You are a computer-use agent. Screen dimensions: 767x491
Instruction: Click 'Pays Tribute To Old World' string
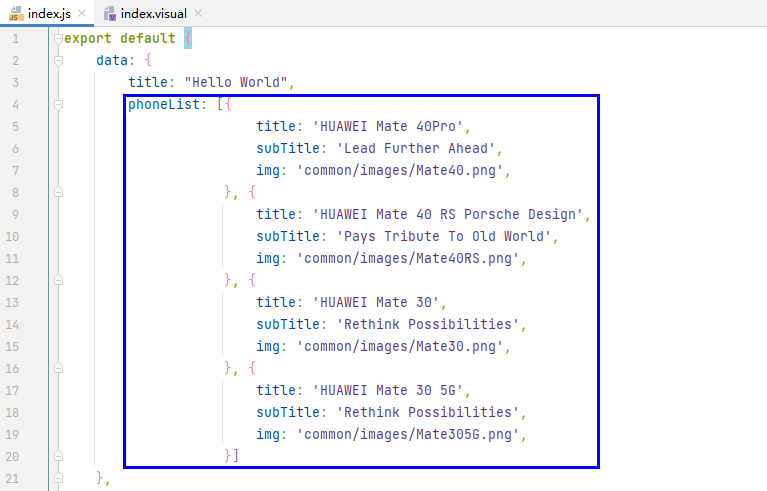[444, 236]
